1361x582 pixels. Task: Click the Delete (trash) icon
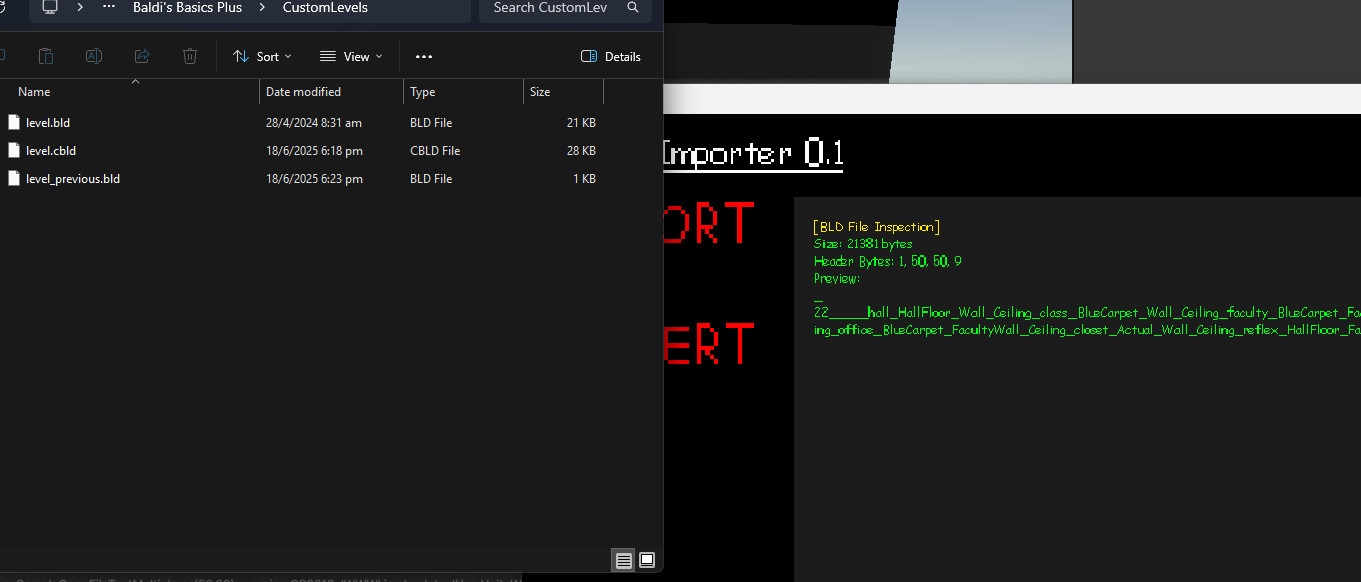[x=189, y=56]
